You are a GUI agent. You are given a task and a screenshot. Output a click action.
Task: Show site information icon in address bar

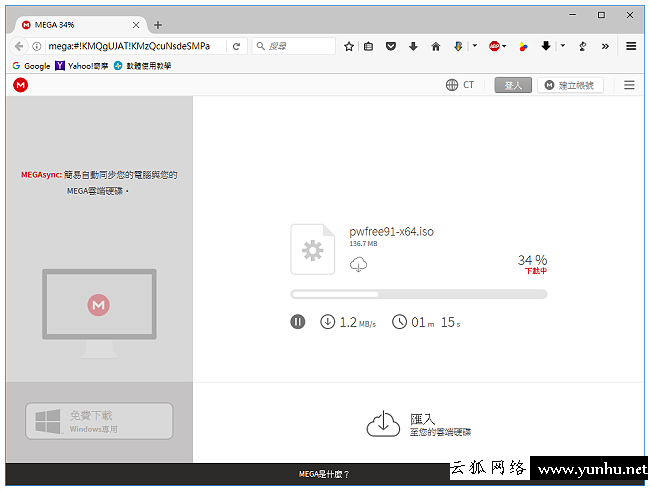(x=37, y=46)
